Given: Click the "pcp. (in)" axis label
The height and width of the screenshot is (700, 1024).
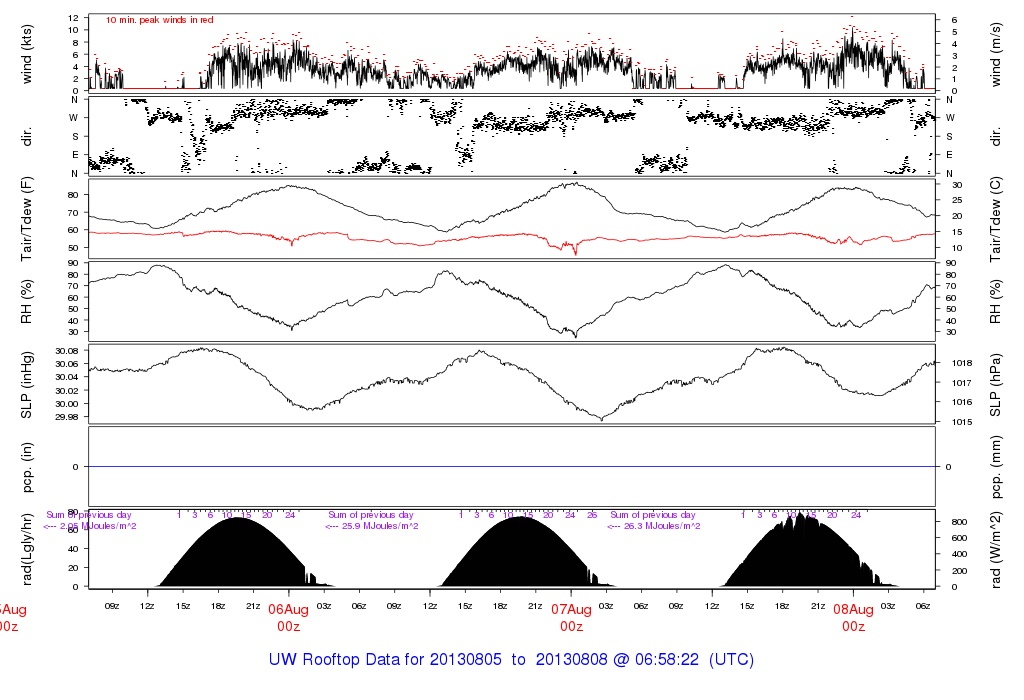Looking at the screenshot, I should pyautogui.click(x=27, y=467).
